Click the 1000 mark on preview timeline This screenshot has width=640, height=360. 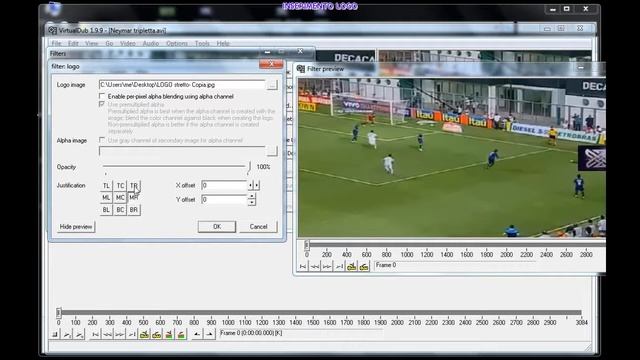(x=407, y=255)
